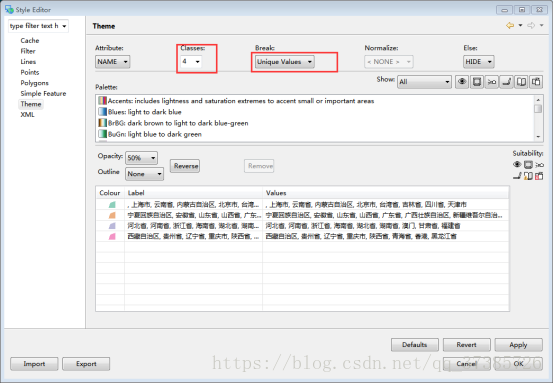Click the orange colour swatch in second row
The width and height of the screenshot is (553, 383).
pos(112,215)
